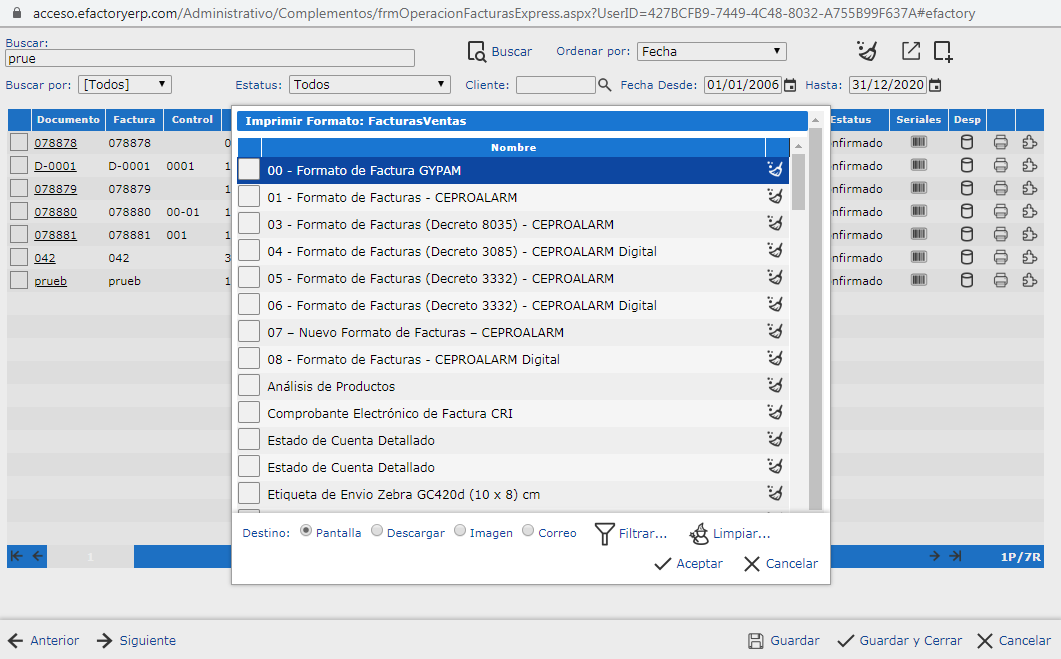Click broom icon for Análisis de Productos

tap(775, 385)
